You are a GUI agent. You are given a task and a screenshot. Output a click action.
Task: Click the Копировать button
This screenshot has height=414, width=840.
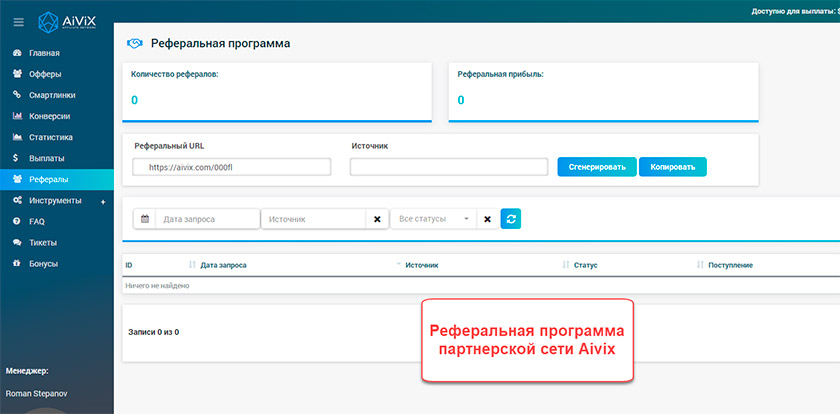673,167
